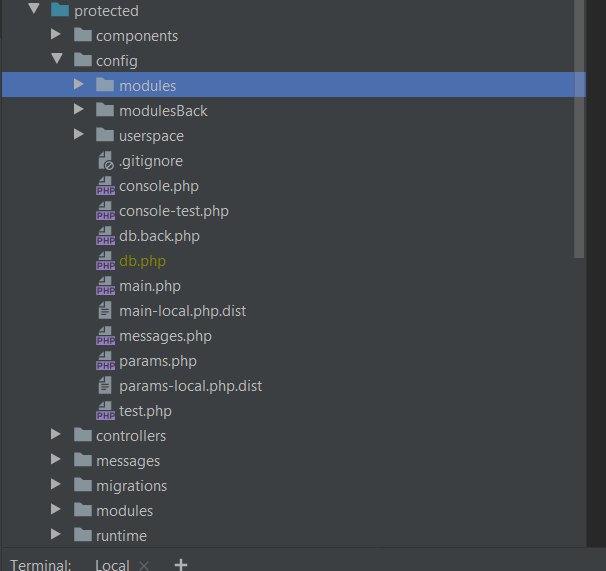Select the console-test.php file name

pyautogui.click(x=174, y=211)
